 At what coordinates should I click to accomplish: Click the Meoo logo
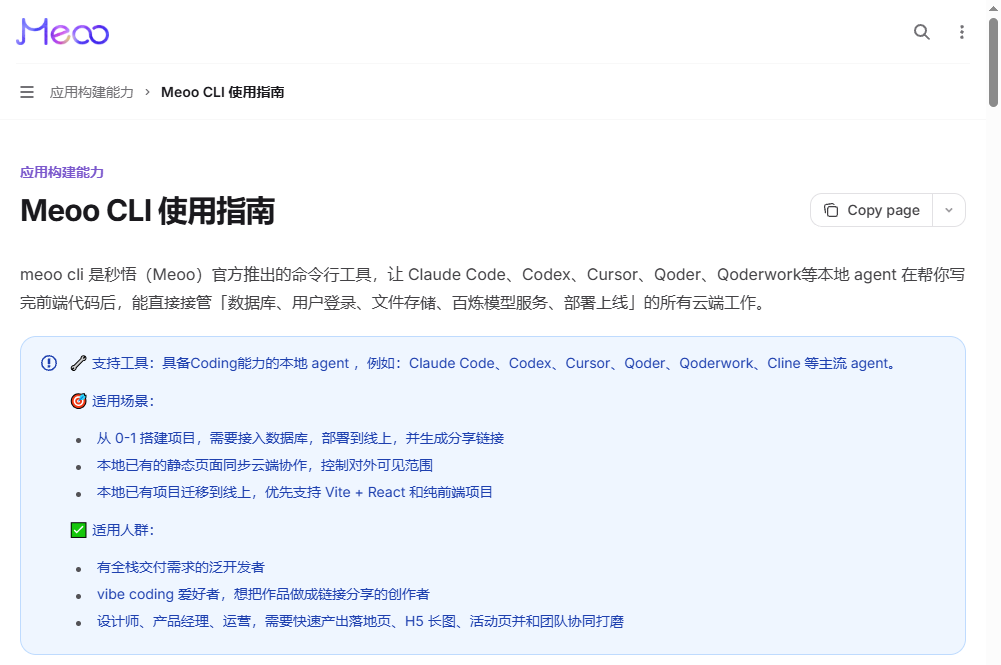pyautogui.click(x=63, y=31)
